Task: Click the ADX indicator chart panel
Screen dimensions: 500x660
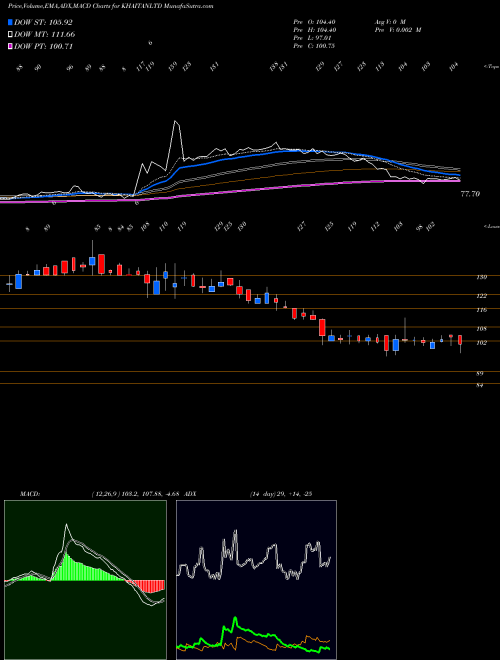Action: pos(256,580)
